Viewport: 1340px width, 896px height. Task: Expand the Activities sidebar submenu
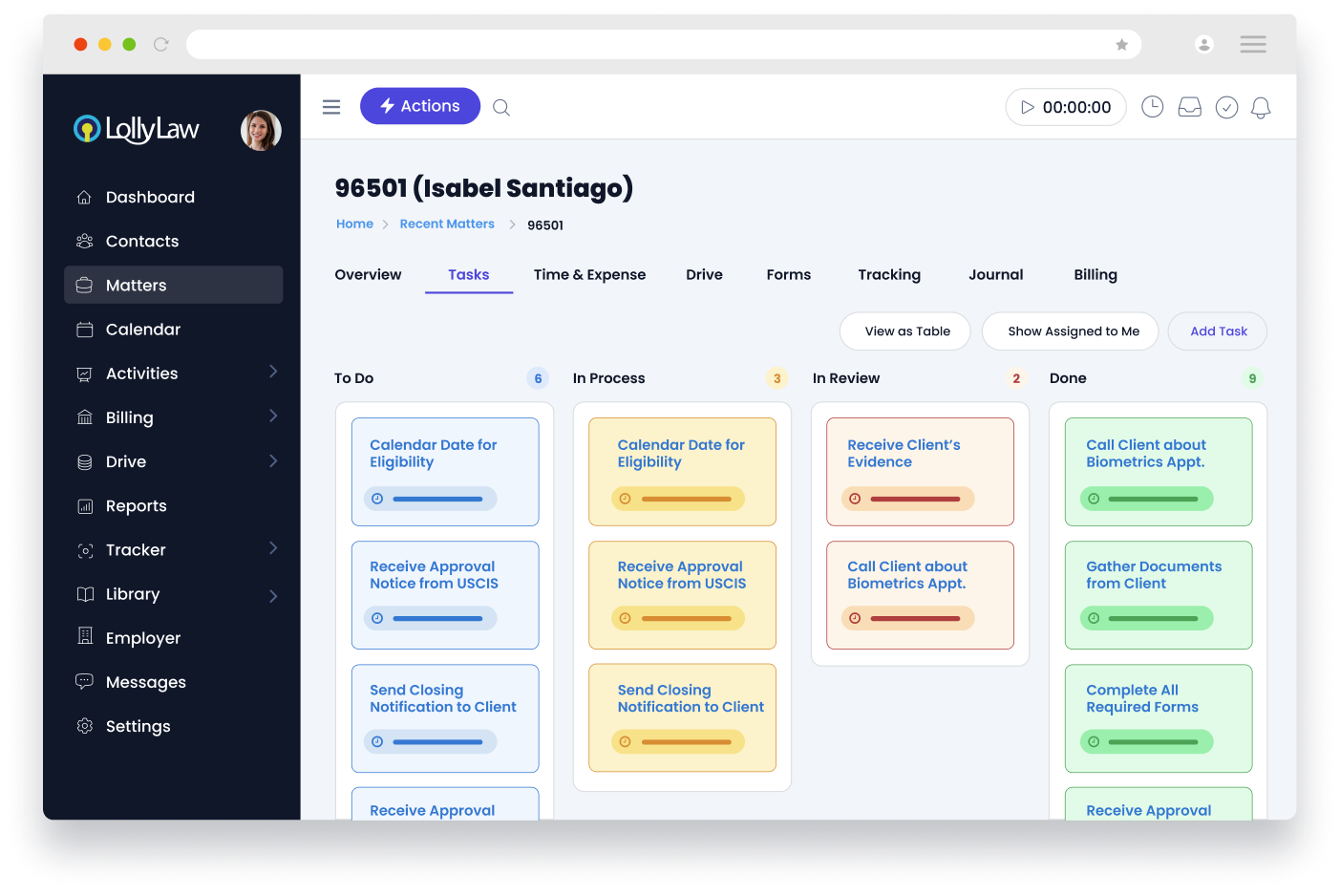pos(273,372)
